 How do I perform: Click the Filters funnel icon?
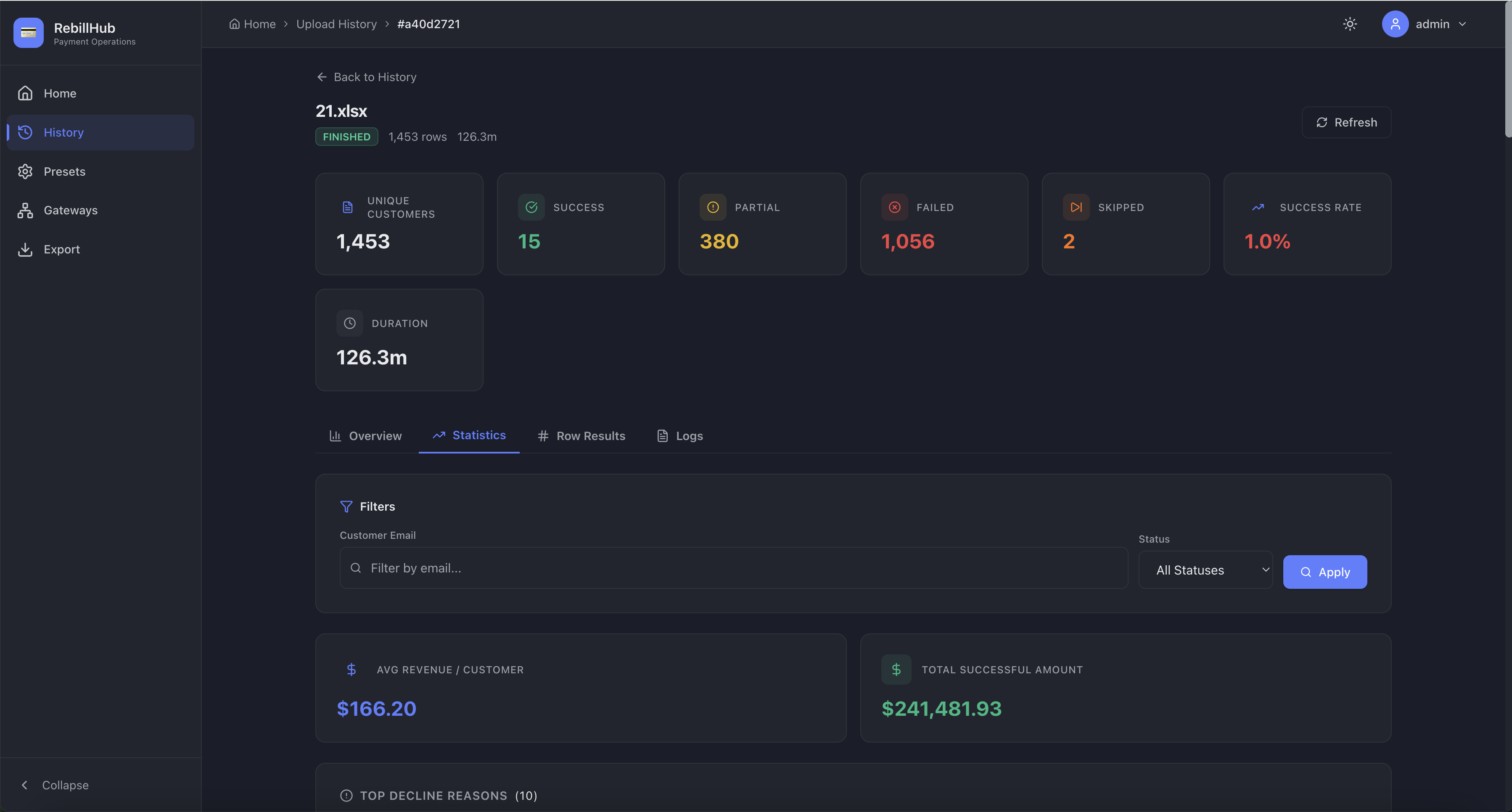(346, 506)
